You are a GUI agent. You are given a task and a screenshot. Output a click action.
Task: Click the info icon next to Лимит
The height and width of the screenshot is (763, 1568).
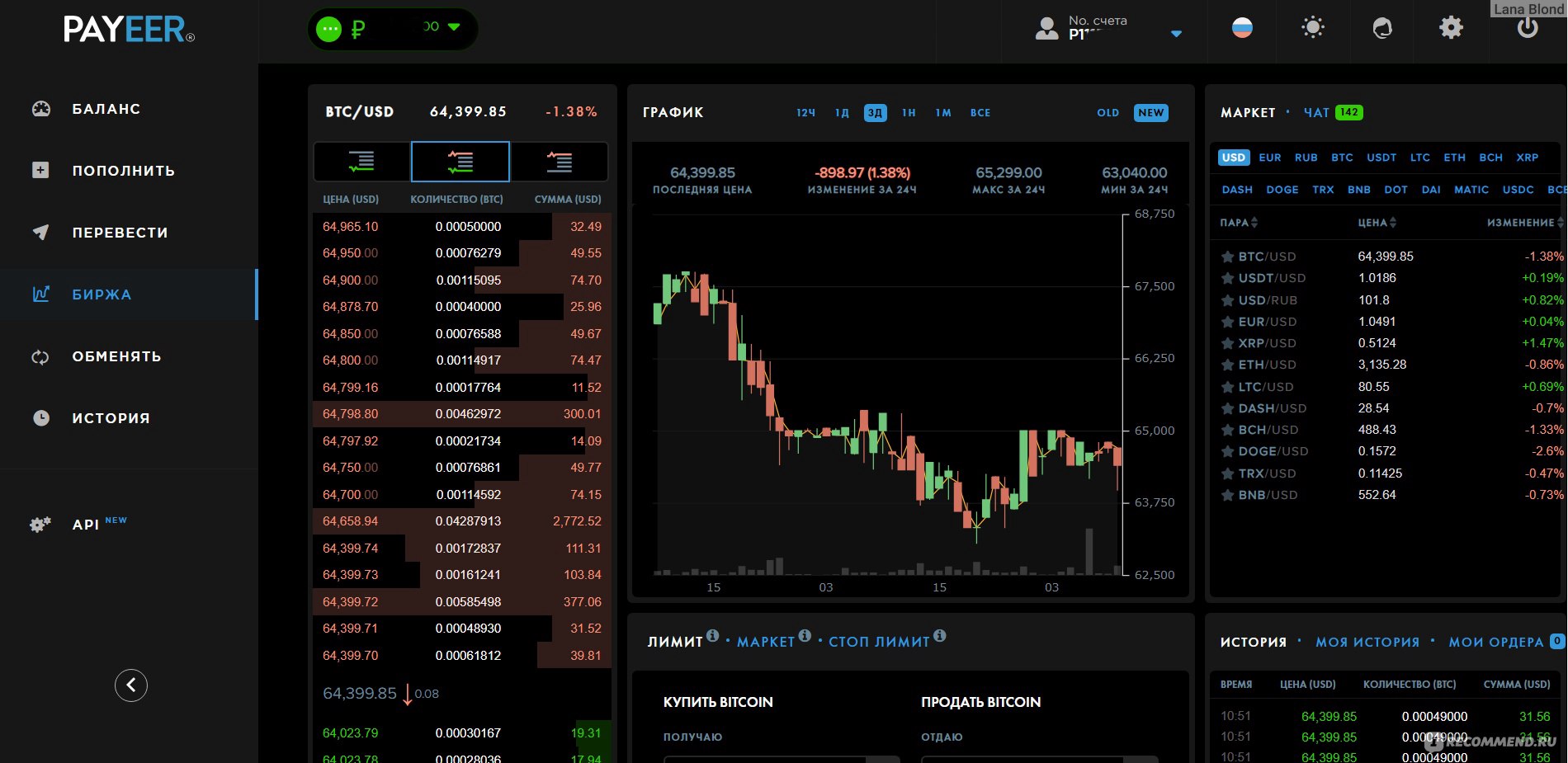pyautogui.click(x=712, y=635)
